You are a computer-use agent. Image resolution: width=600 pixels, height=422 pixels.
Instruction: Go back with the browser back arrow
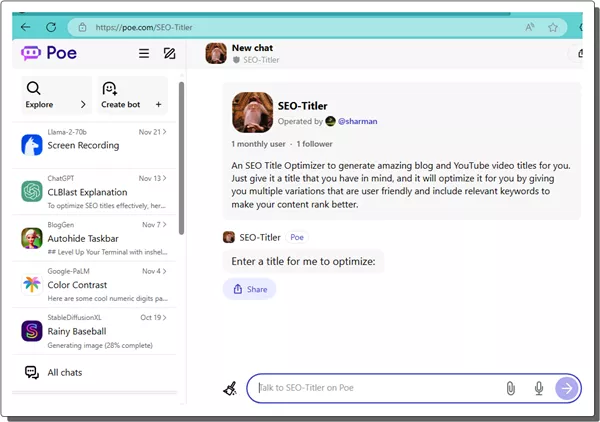(25, 27)
